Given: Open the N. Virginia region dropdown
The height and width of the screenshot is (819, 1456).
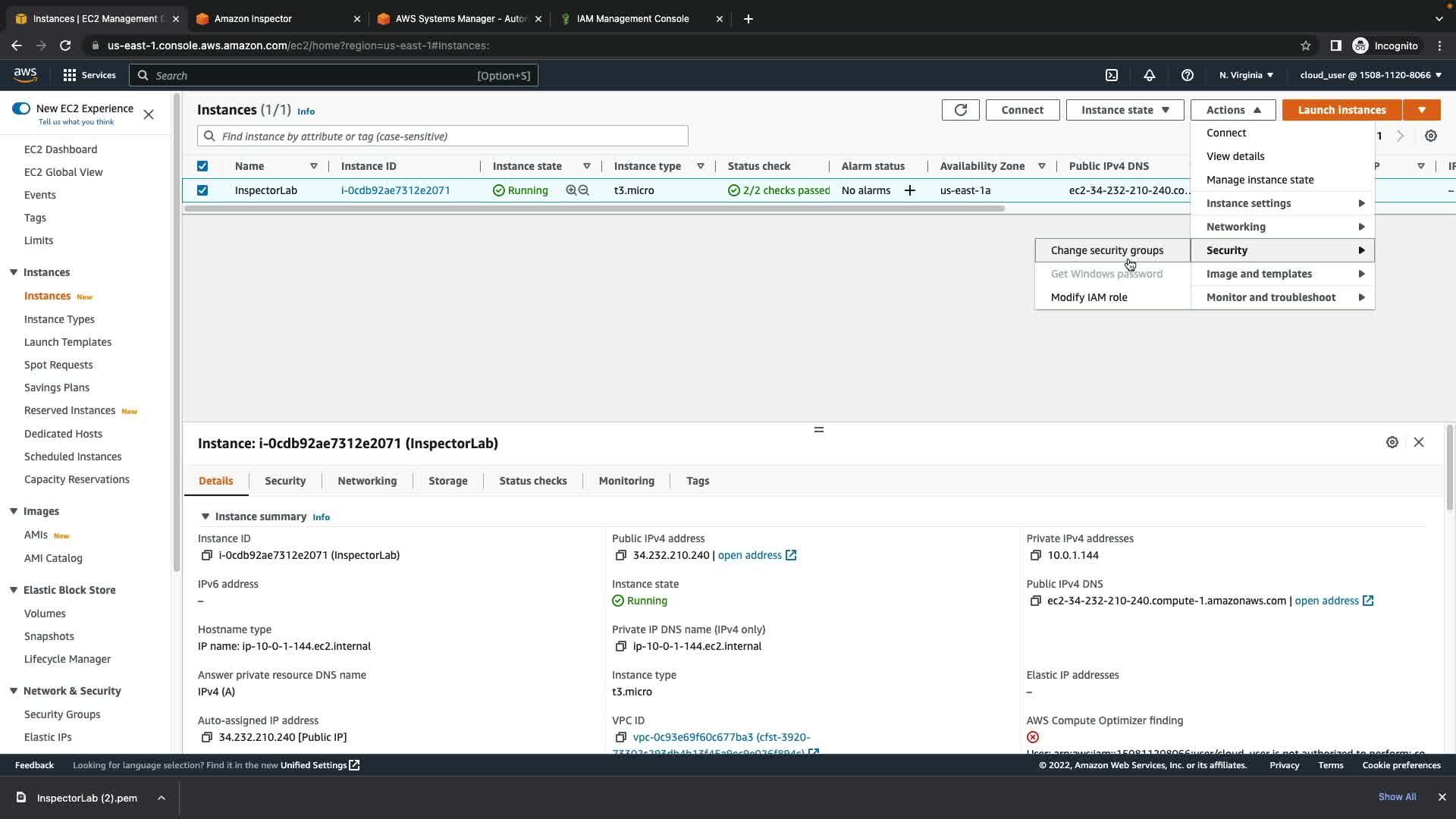Looking at the screenshot, I should click(x=1246, y=75).
